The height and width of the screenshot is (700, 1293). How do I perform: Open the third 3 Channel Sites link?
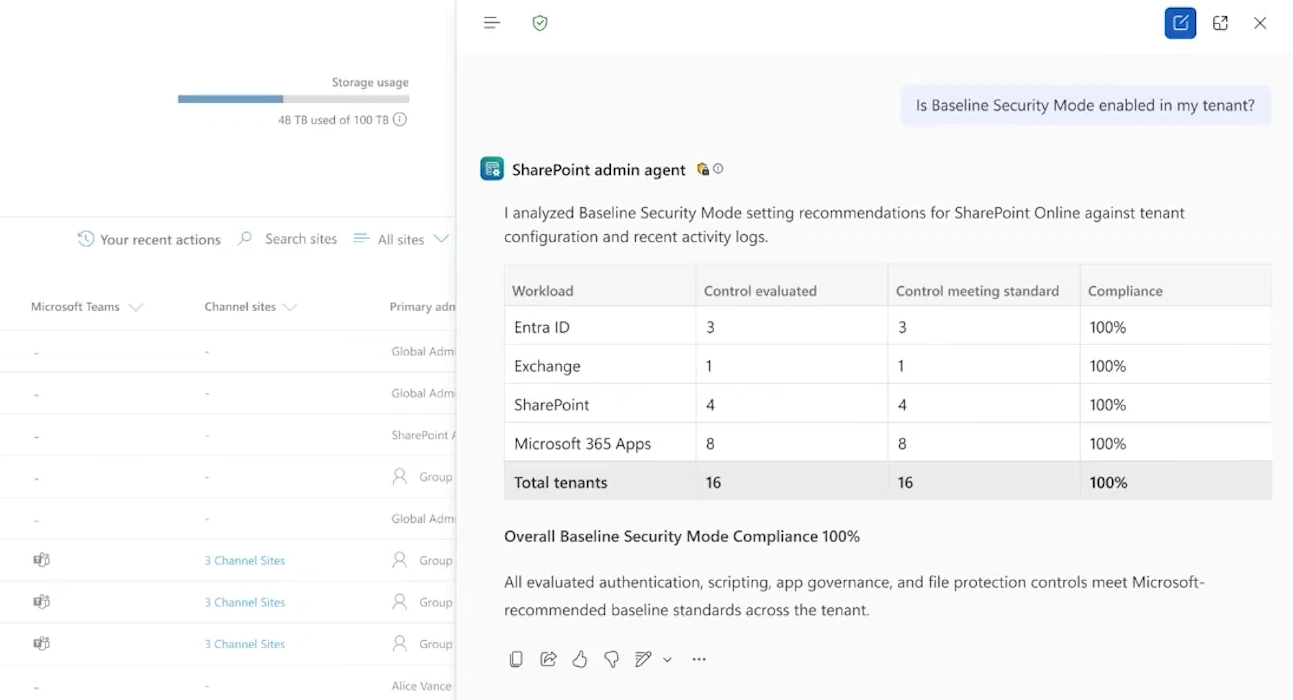(245, 645)
